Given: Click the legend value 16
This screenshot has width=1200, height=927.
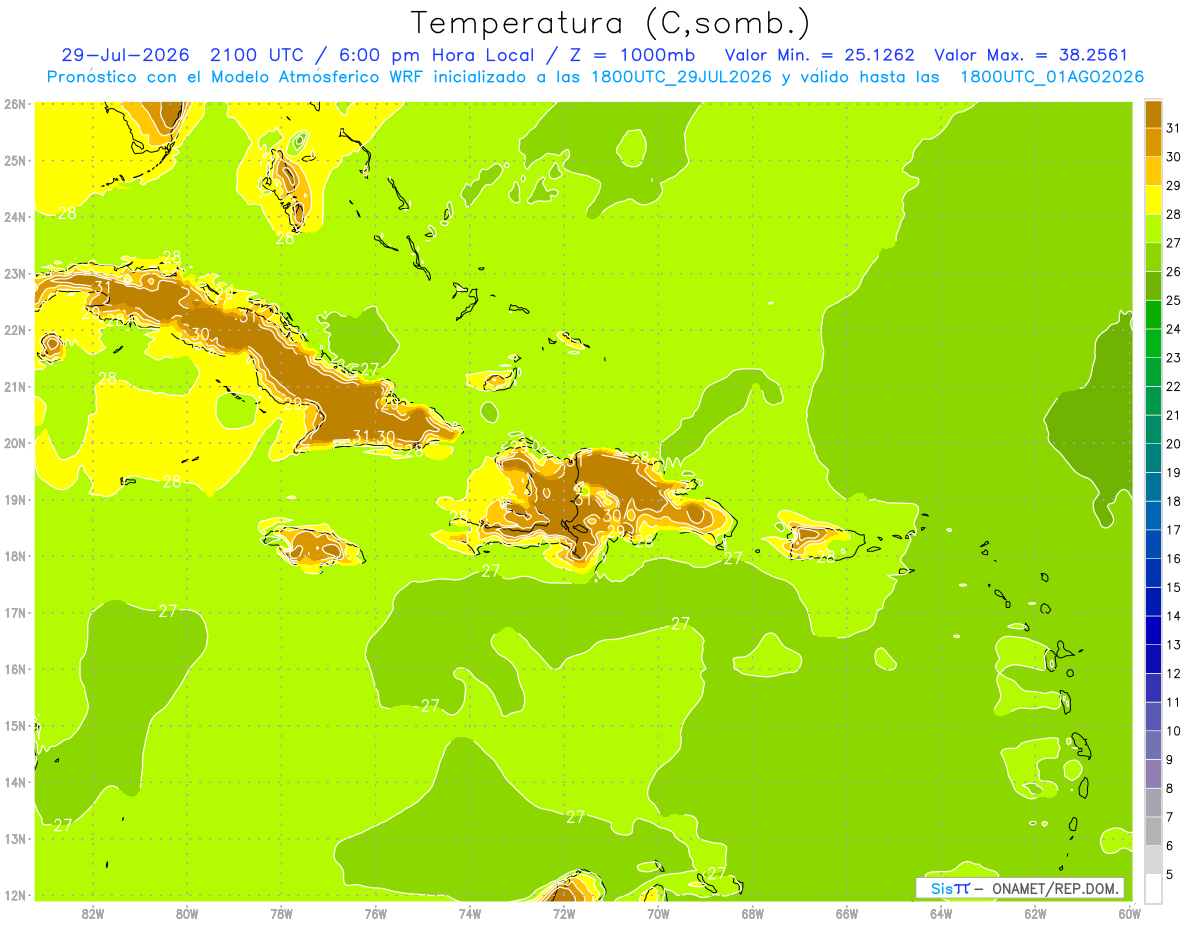Looking at the screenshot, I should 1173,558.
